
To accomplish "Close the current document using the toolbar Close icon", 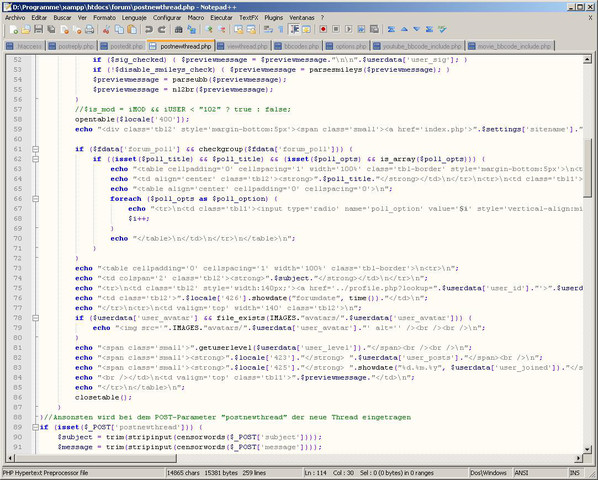I will [x=64, y=29].
